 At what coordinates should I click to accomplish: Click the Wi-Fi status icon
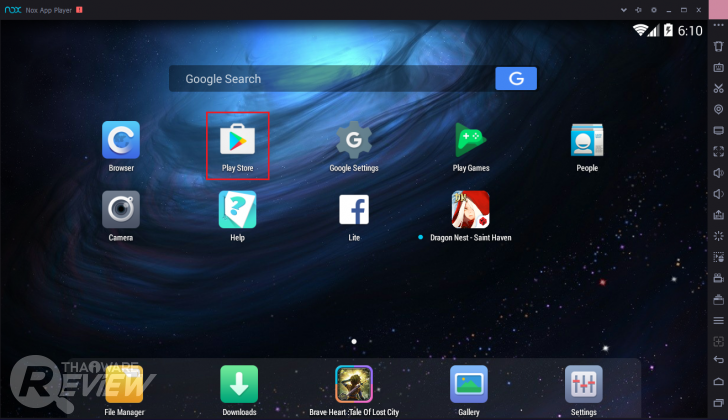(640, 30)
